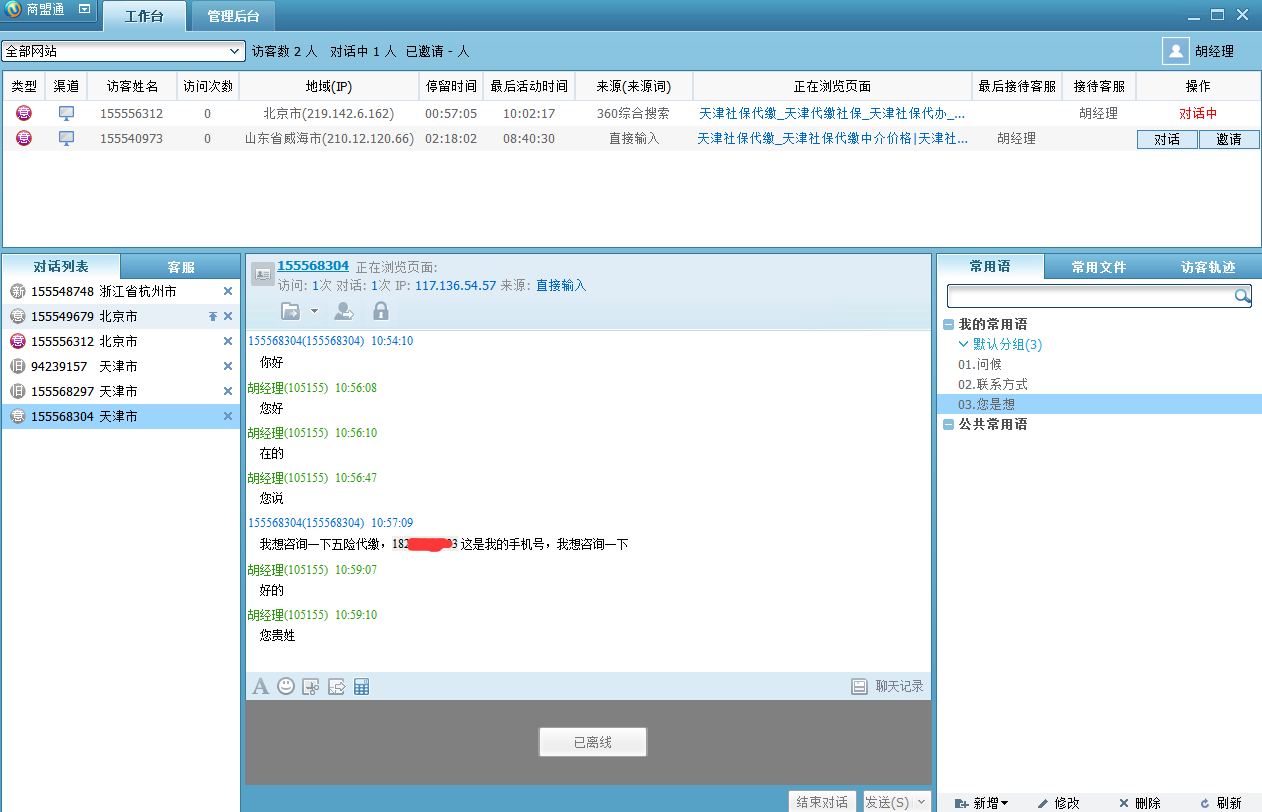
Task: Click the search magnifier in 常用语 panel
Action: 1242,296
